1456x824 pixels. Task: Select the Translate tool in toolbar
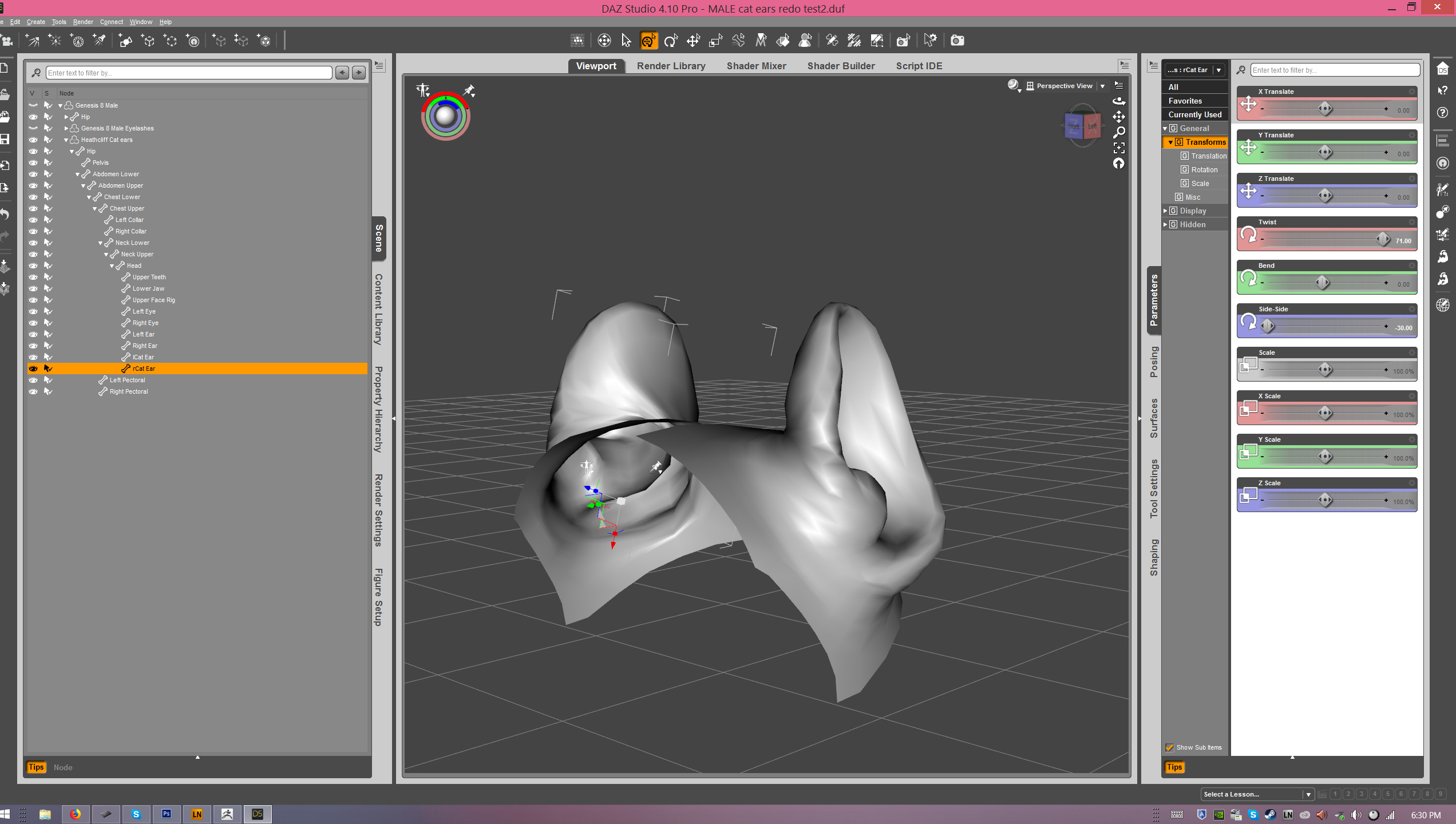pyautogui.click(x=693, y=41)
